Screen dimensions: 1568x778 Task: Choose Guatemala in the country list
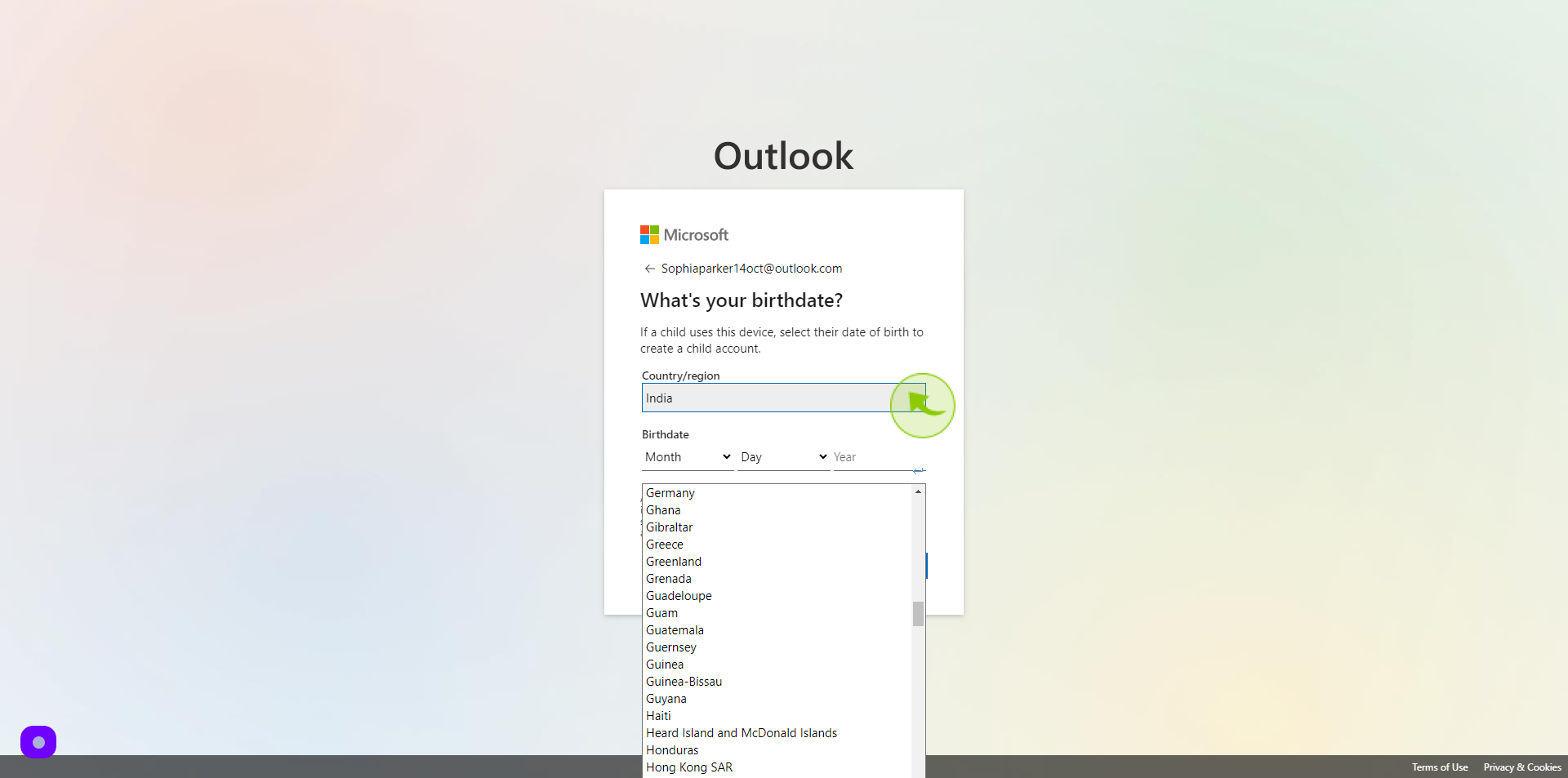777,630
